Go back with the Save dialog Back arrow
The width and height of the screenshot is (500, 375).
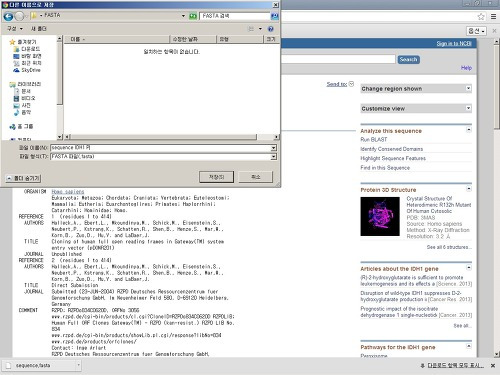[x=8, y=16]
